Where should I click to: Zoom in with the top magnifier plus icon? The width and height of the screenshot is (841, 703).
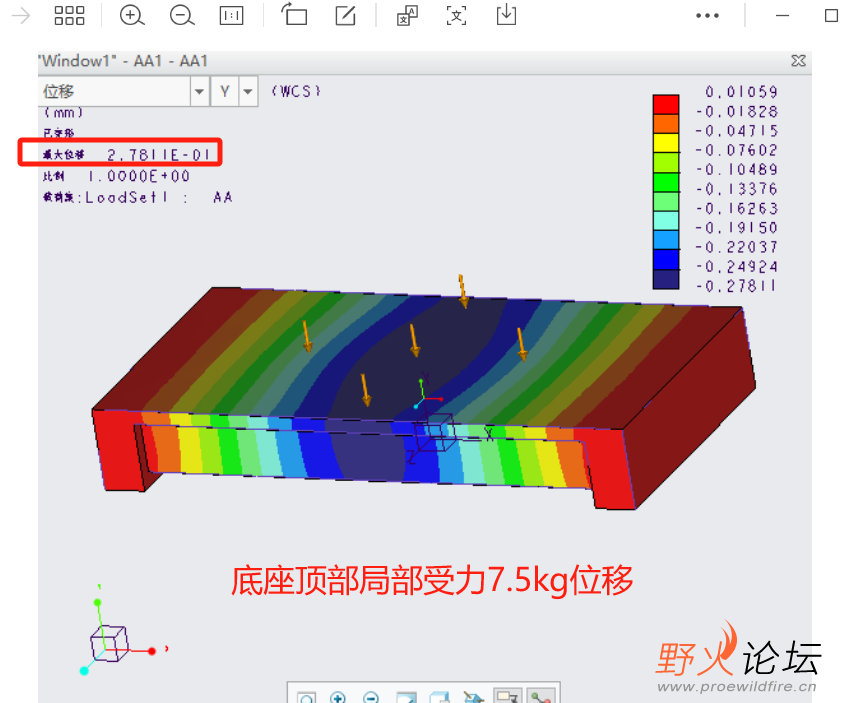(x=131, y=16)
